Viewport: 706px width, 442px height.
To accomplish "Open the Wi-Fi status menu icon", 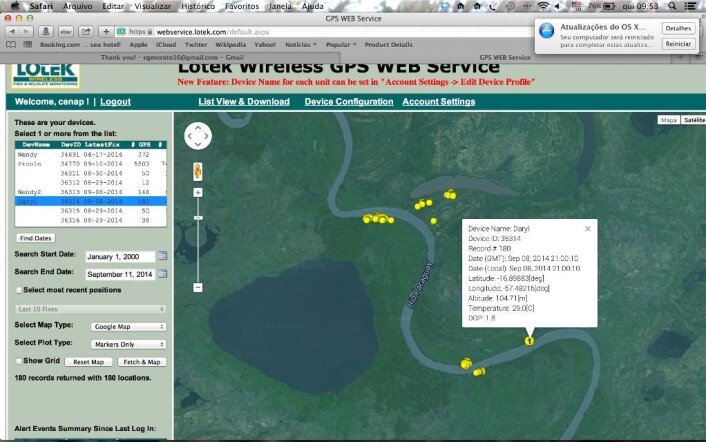I will 543,6.
